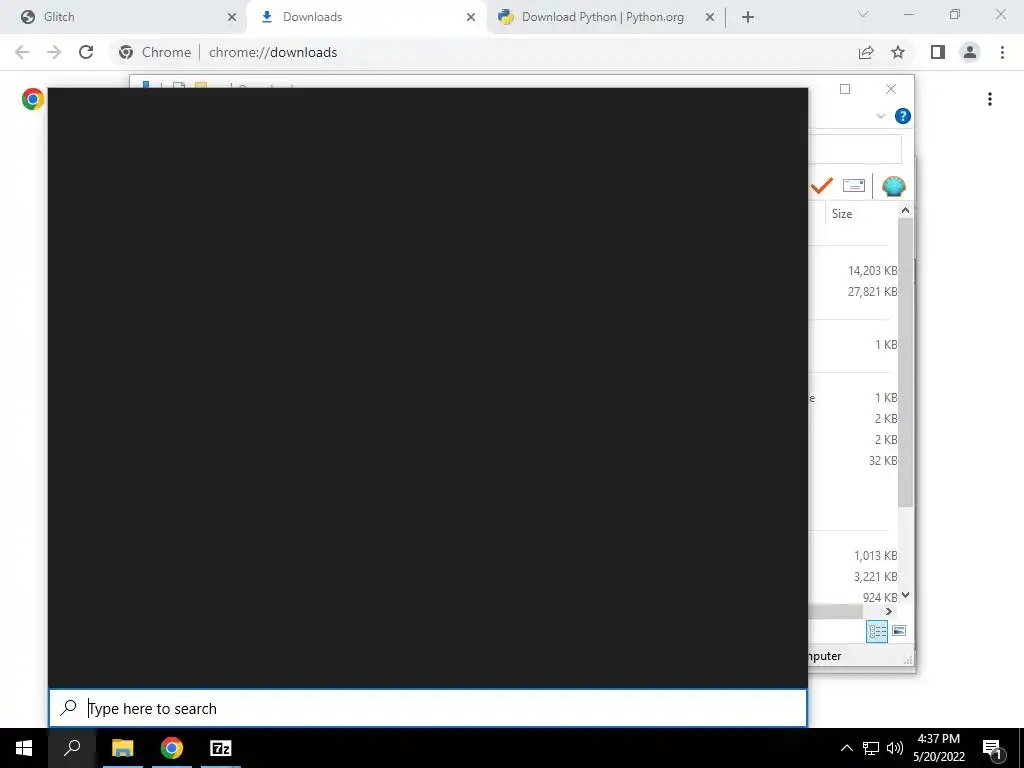Select the Downloads tab in Chrome

[x=366, y=17]
